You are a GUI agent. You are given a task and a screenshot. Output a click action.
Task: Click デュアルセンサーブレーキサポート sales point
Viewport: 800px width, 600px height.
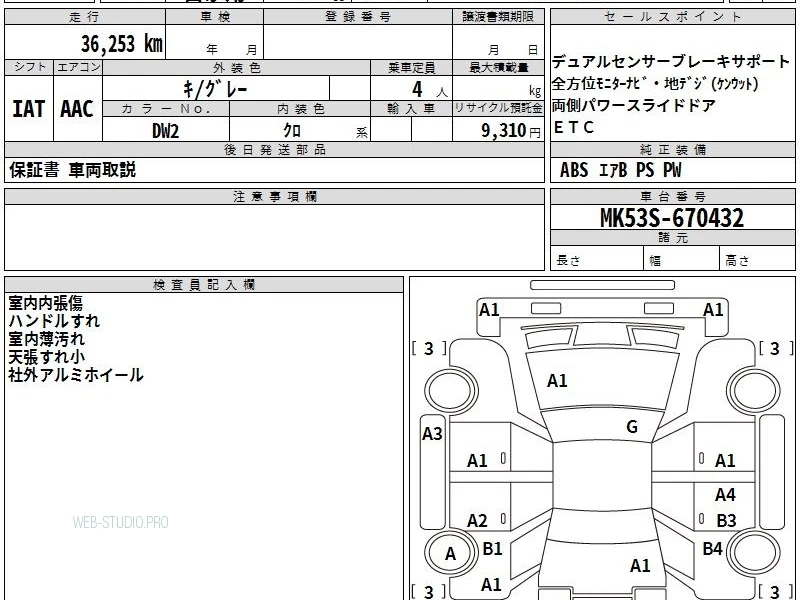coord(671,62)
